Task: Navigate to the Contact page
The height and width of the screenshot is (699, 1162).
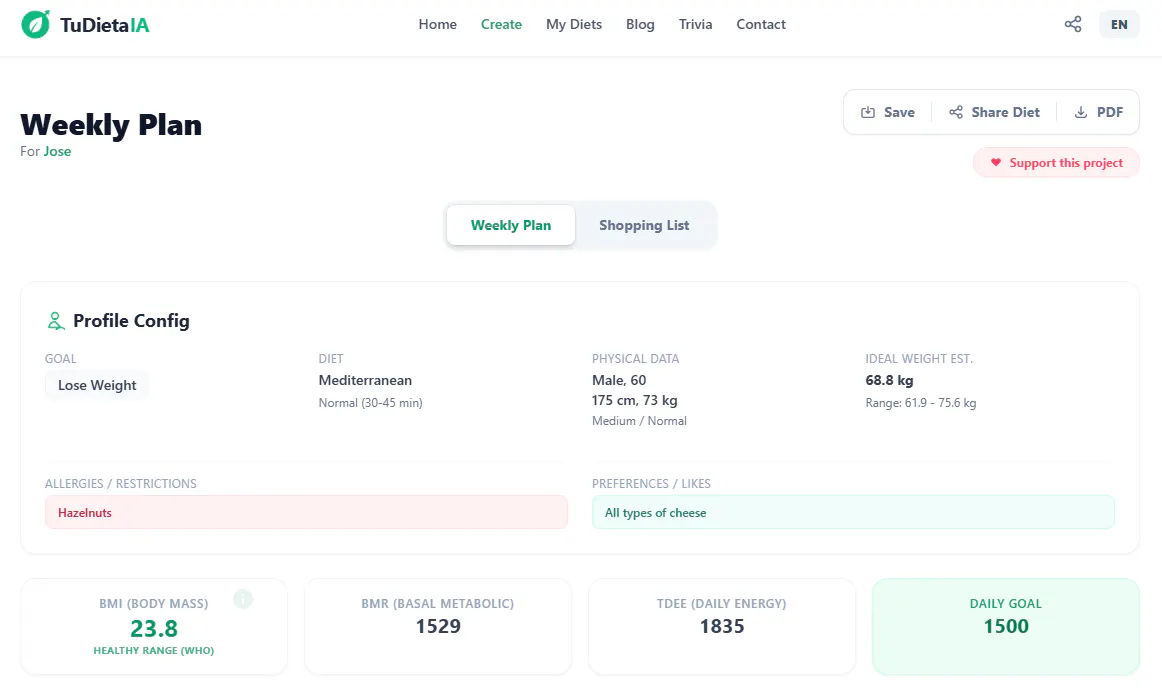Action: (760, 24)
